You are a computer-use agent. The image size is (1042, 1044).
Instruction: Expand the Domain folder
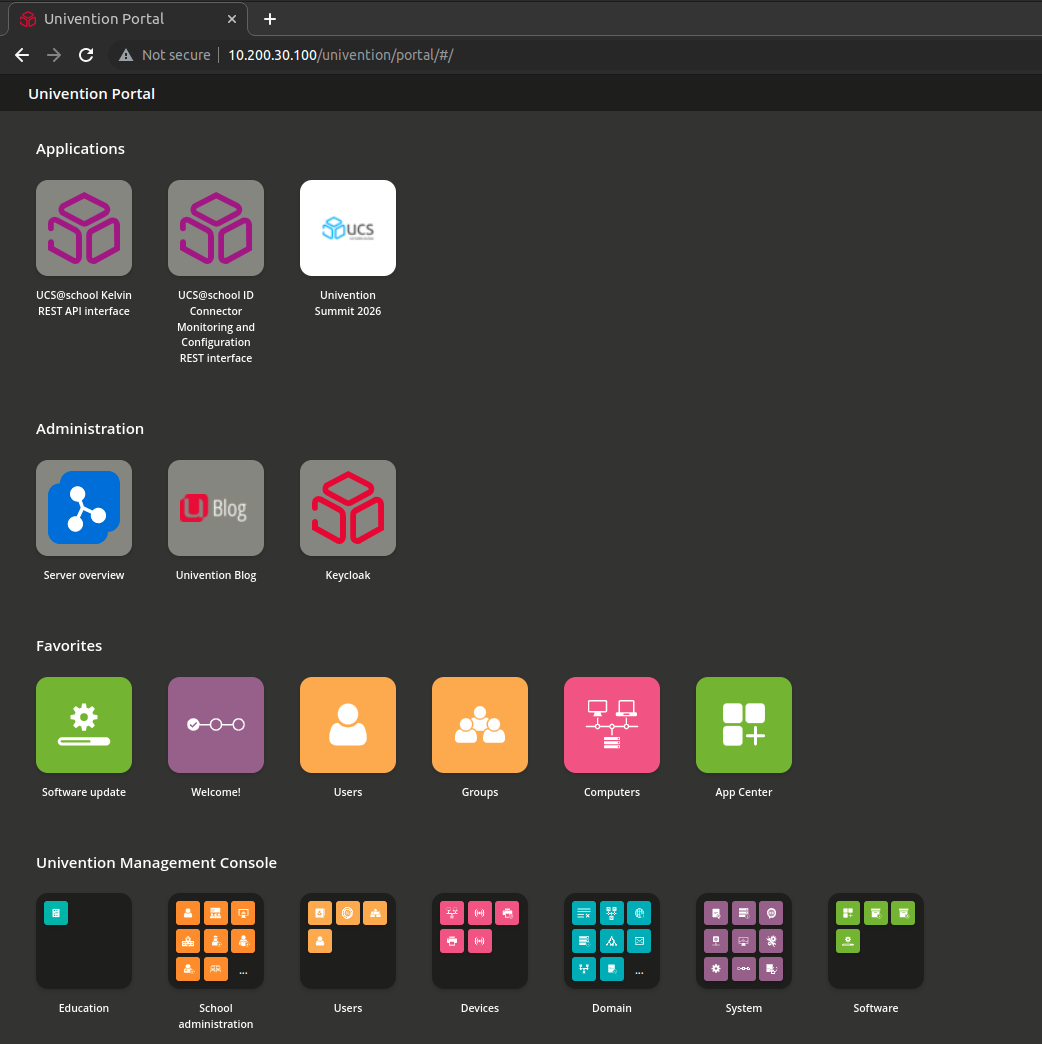612,941
